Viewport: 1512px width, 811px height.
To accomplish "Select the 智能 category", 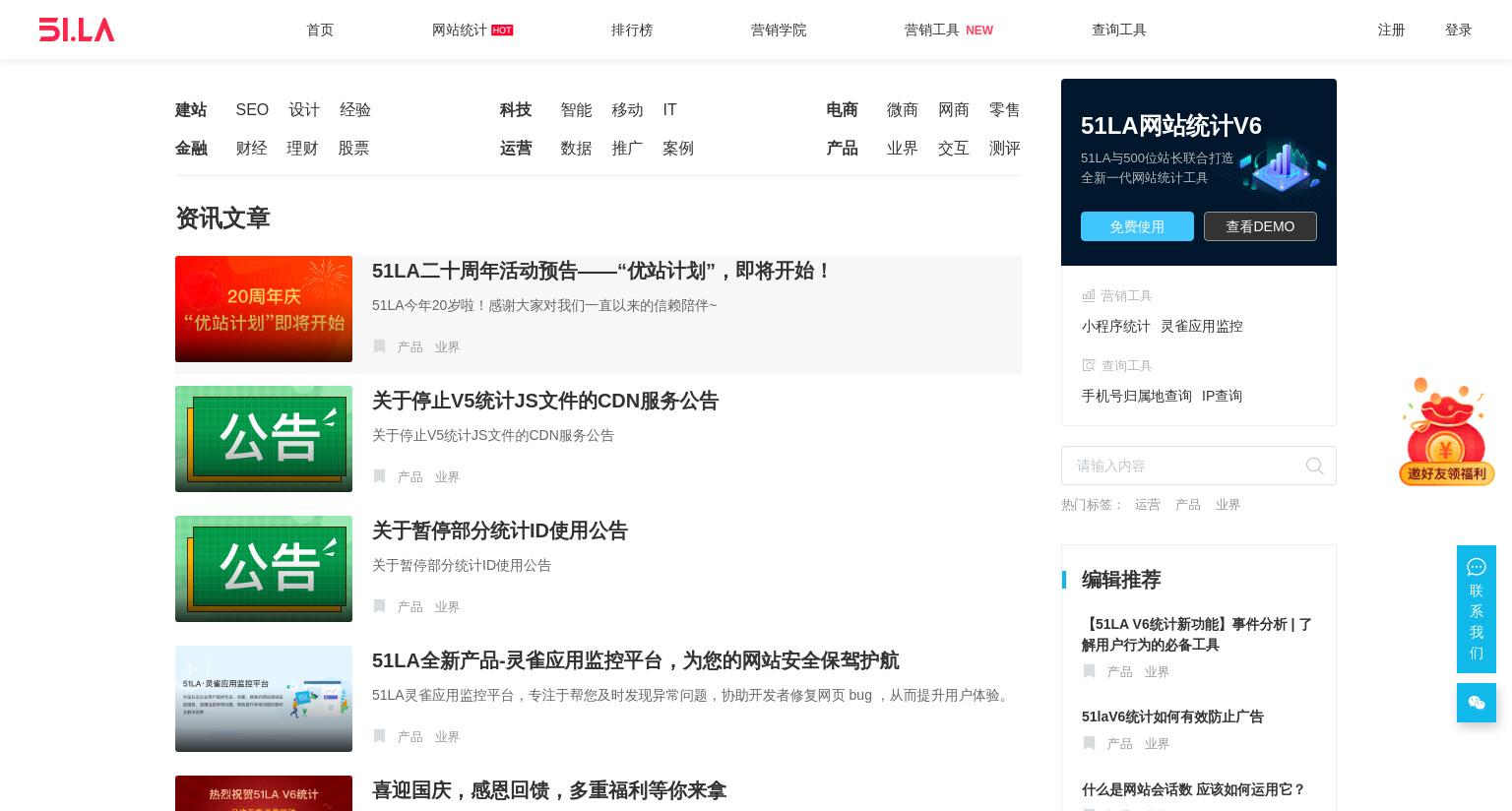I will (576, 109).
